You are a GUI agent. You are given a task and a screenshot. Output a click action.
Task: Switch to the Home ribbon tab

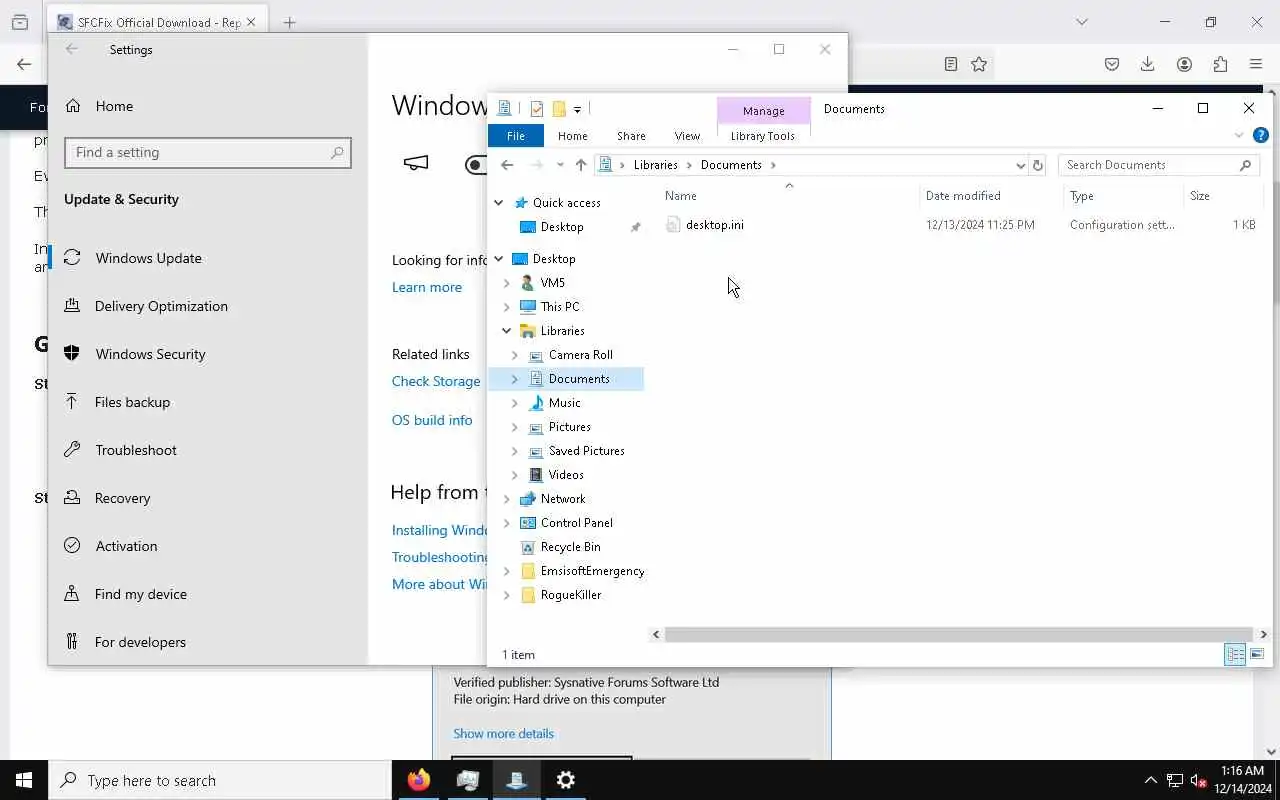572,136
